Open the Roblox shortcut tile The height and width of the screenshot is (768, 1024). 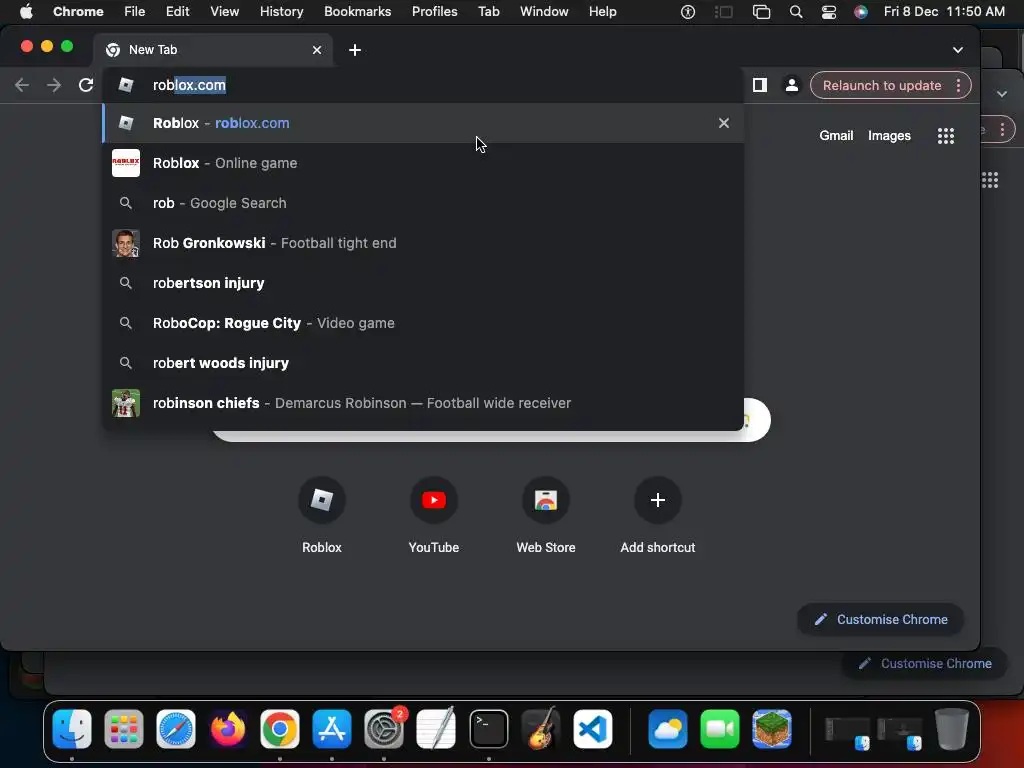point(321,517)
